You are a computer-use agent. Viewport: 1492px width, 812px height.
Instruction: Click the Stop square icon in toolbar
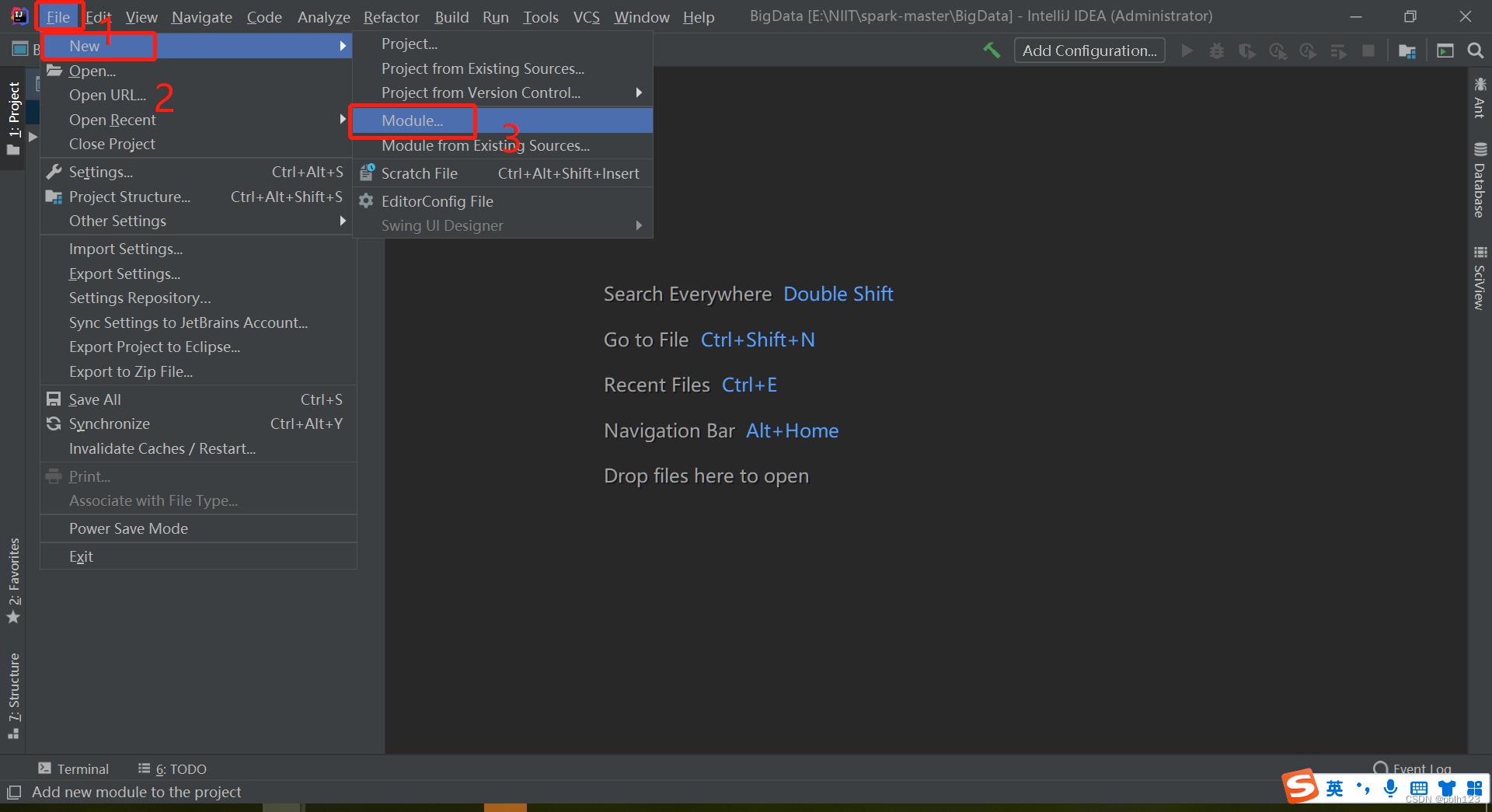click(x=1368, y=51)
